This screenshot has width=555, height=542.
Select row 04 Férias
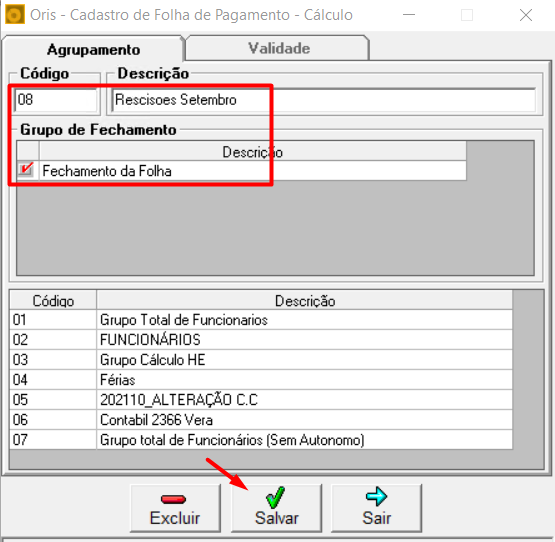point(261,380)
